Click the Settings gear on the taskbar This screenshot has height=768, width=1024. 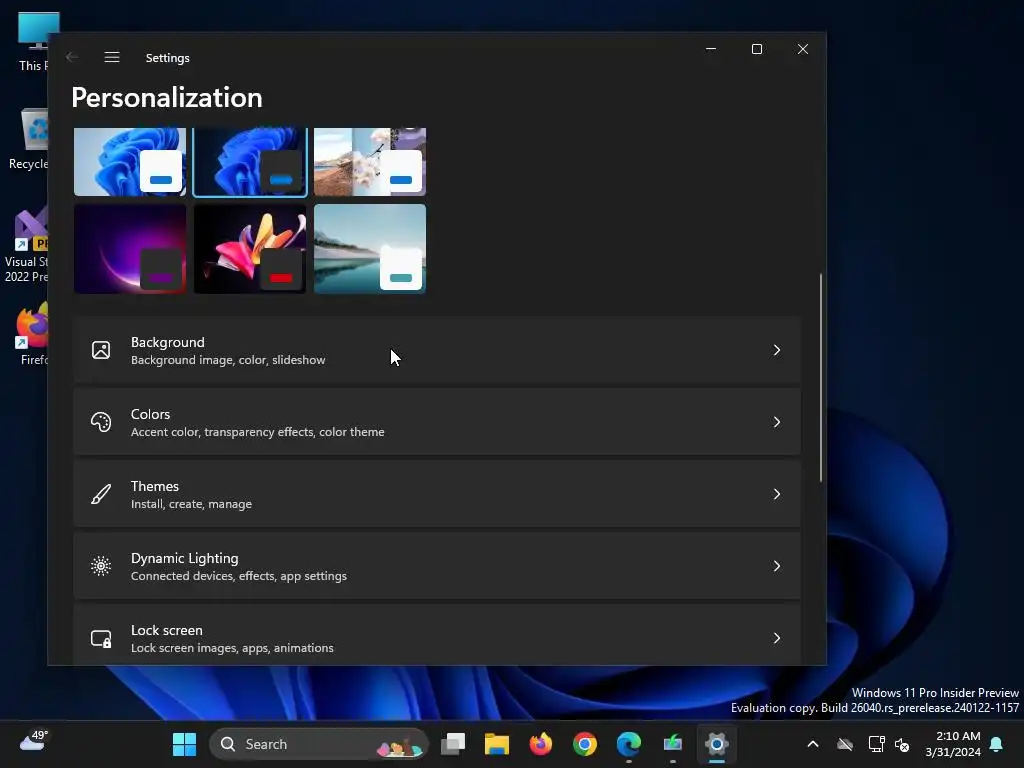[716, 744]
